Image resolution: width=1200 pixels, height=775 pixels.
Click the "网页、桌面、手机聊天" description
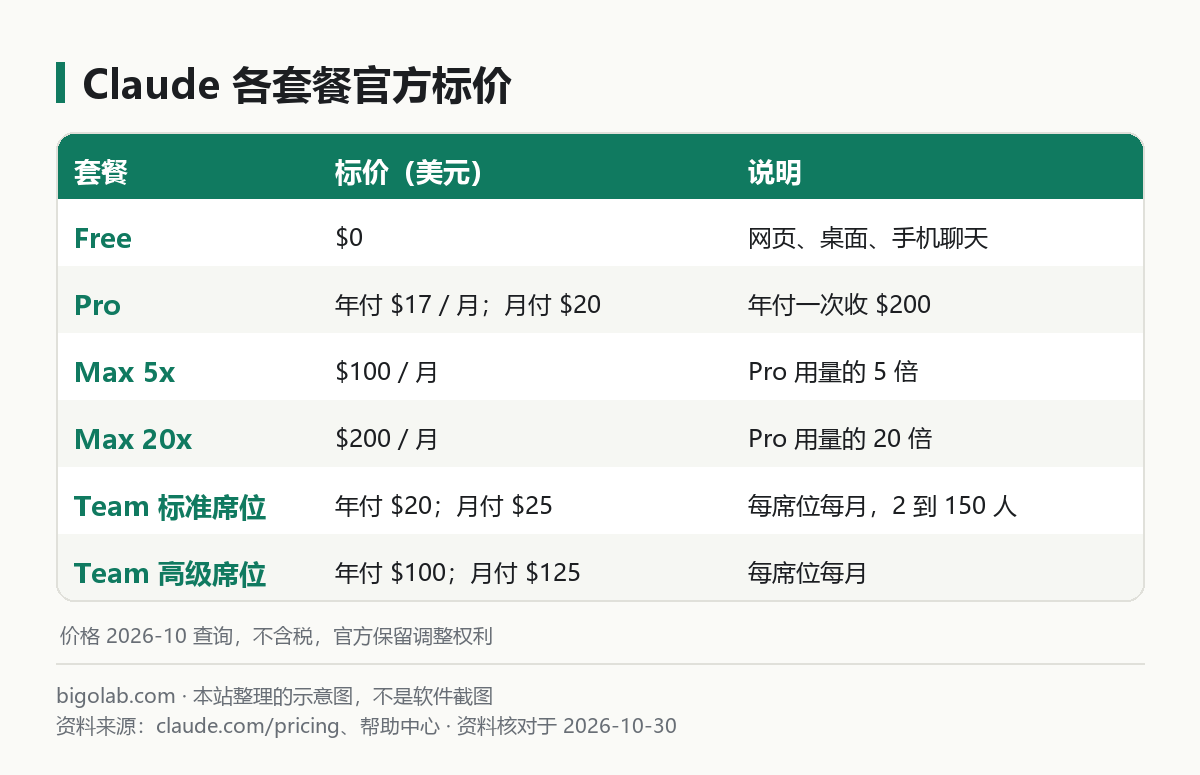click(868, 239)
